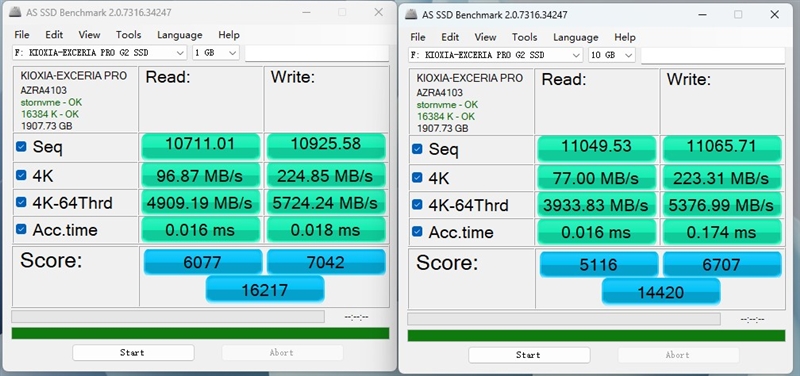800x376 pixels.
Task: Toggle 4K-64Thrd checkbox in left window
Action: coord(21,202)
